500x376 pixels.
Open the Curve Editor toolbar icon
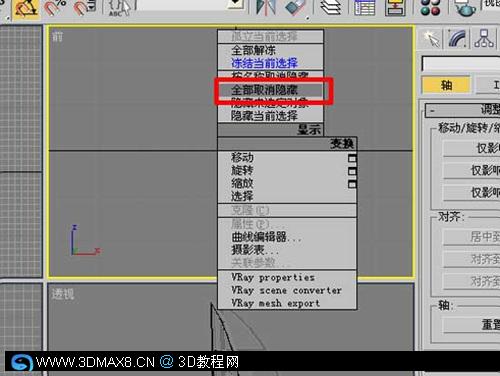364,8
